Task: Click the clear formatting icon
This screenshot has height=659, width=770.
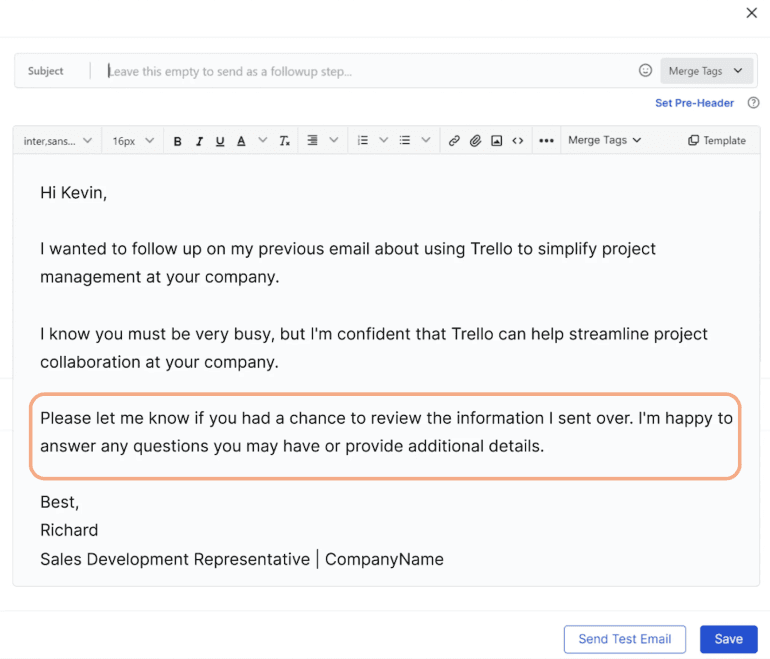Action: coord(285,141)
